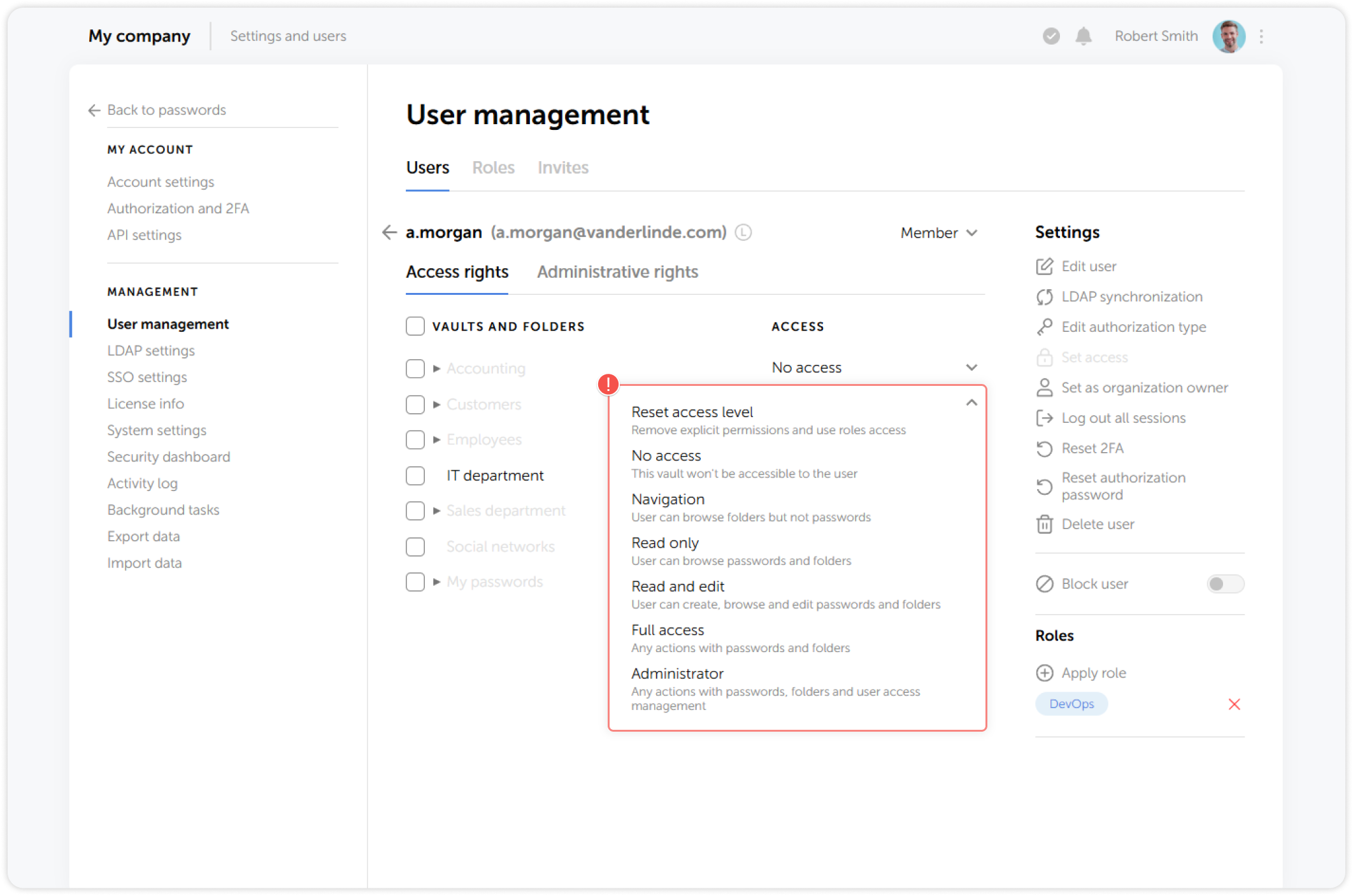Screen dimensions: 1353x896
Task: Select all vaults and folders checkbox
Action: [x=415, y=325]
